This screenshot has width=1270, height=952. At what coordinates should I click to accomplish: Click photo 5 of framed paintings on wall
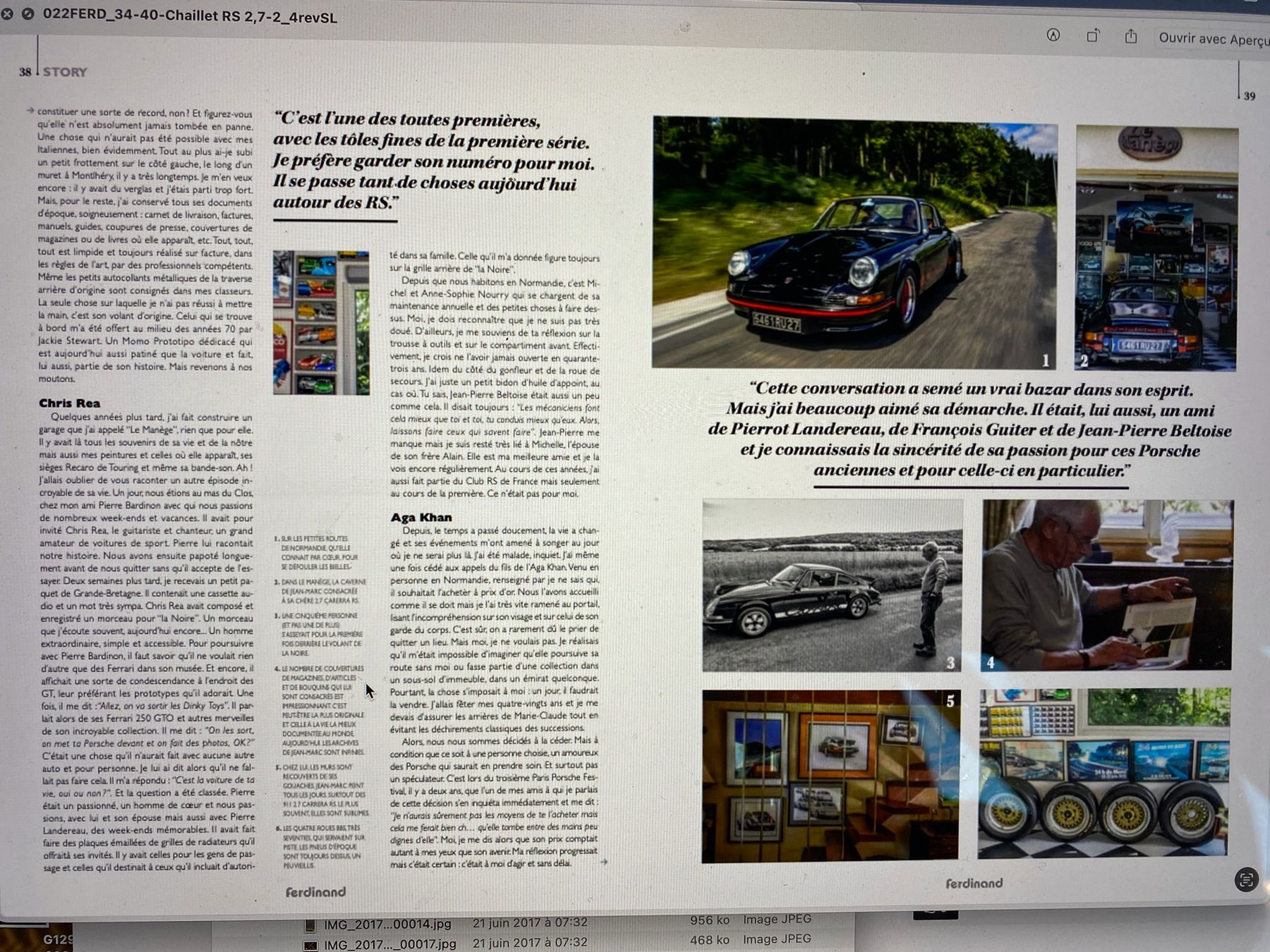point(830,776)
